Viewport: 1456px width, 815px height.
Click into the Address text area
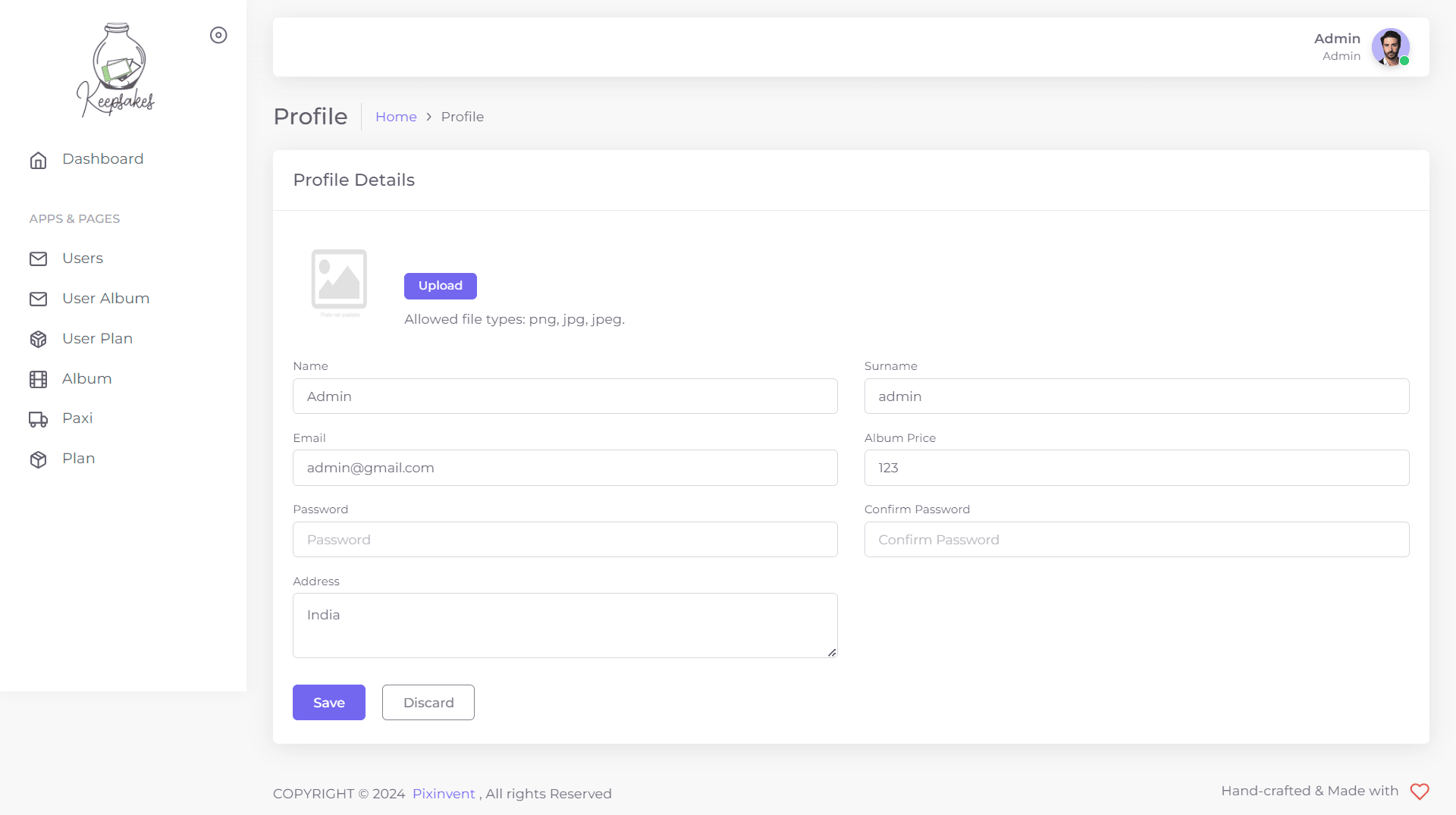[x=565, y=625]
